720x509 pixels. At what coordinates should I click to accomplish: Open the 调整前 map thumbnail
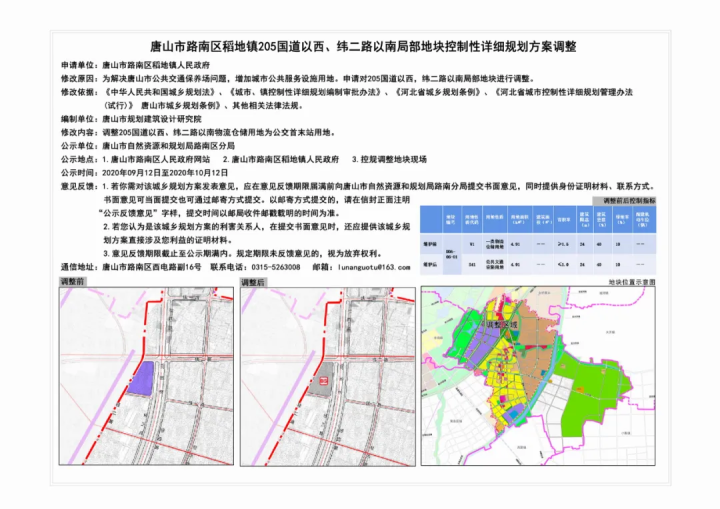pos(146,374)
